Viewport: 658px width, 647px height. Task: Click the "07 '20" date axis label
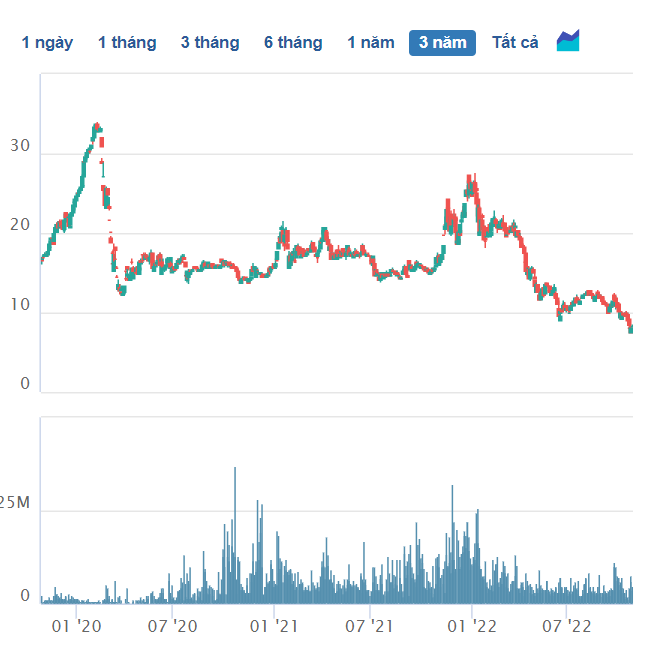(x=174, y=627)
